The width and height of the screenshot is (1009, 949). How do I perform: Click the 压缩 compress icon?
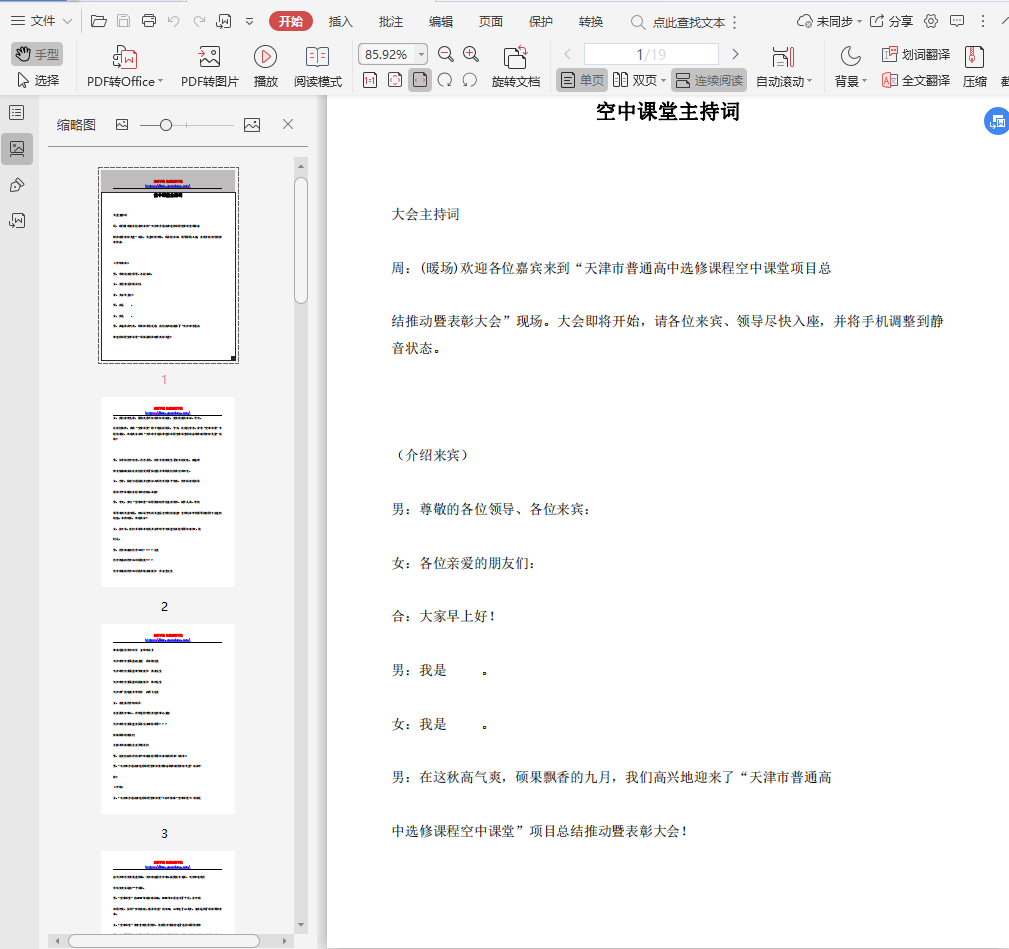(x=974, y=57)
